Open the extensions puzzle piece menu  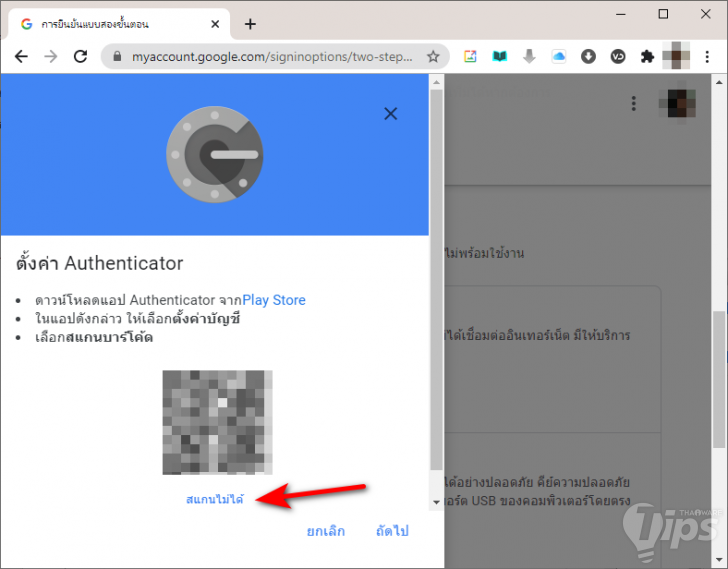pyautogui.click(x=647, y=57)
